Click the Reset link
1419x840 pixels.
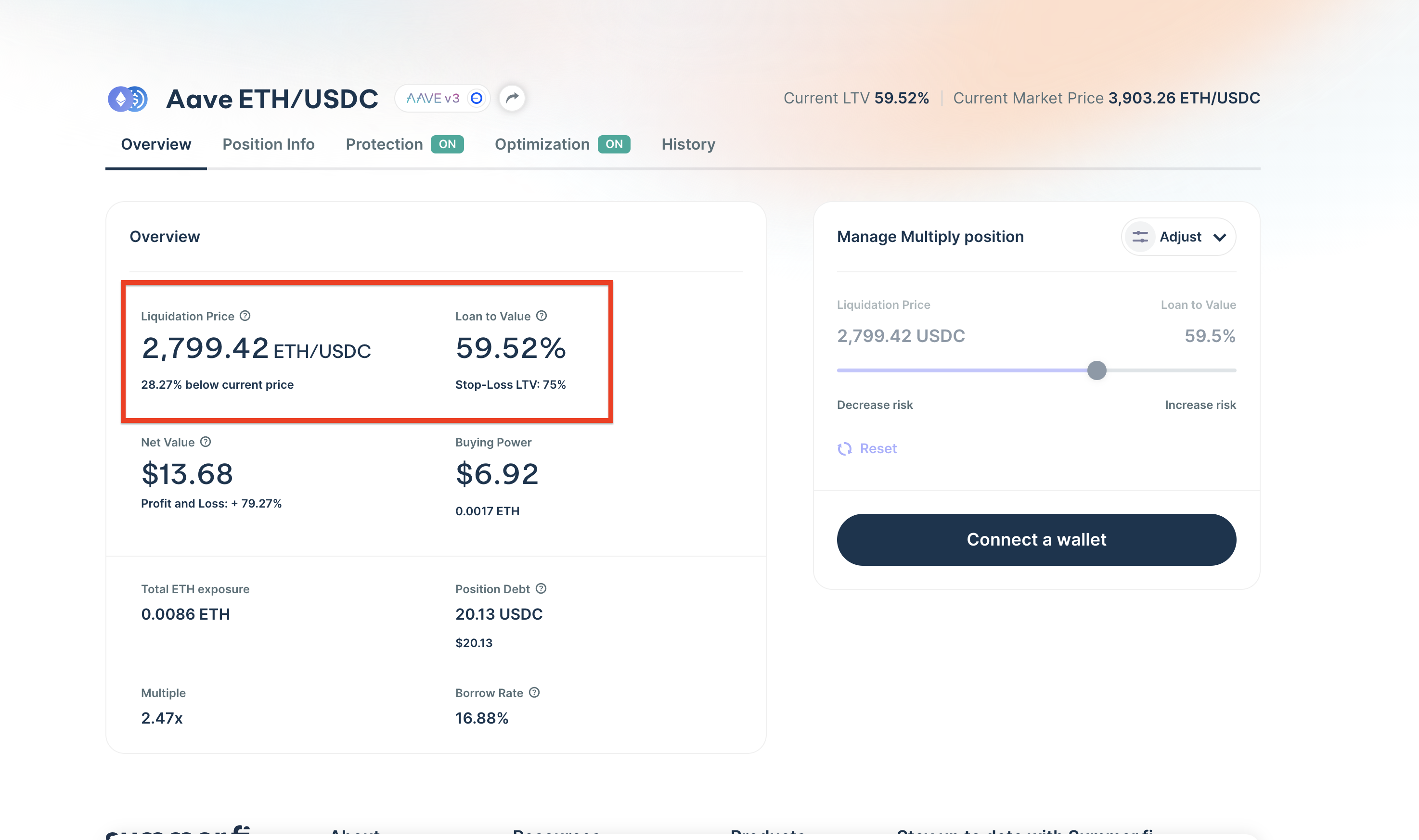pyautogui.click(x=877, y=448)
